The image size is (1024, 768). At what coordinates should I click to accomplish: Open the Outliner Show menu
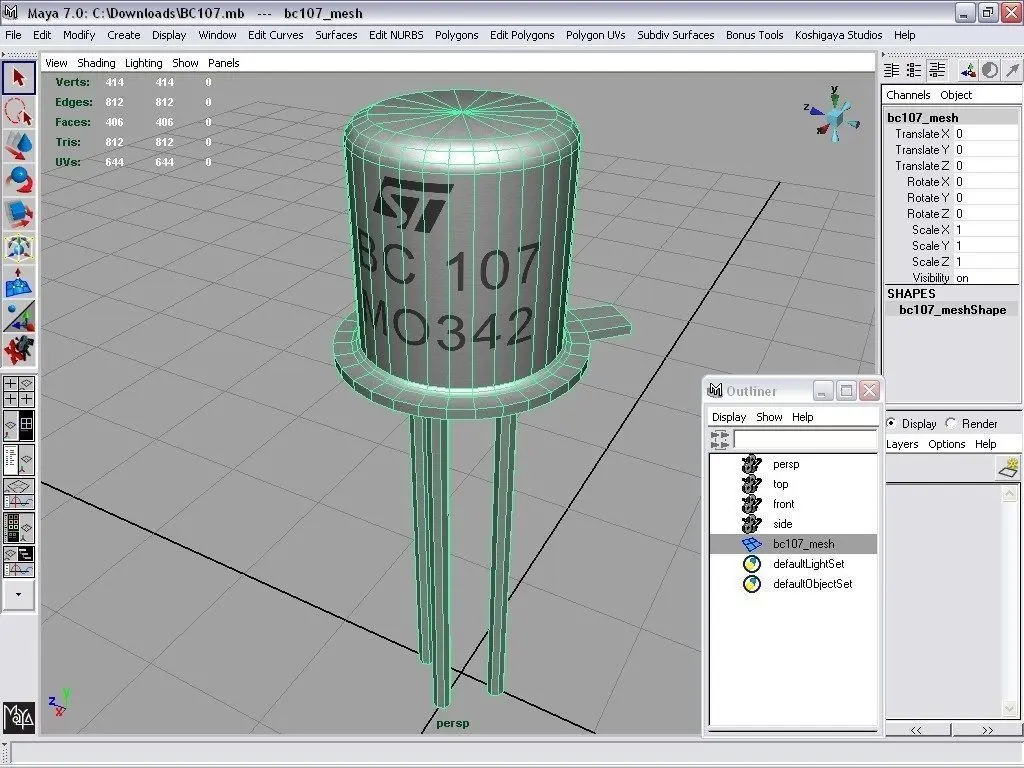pyautogui.click(x=769, y=417)
